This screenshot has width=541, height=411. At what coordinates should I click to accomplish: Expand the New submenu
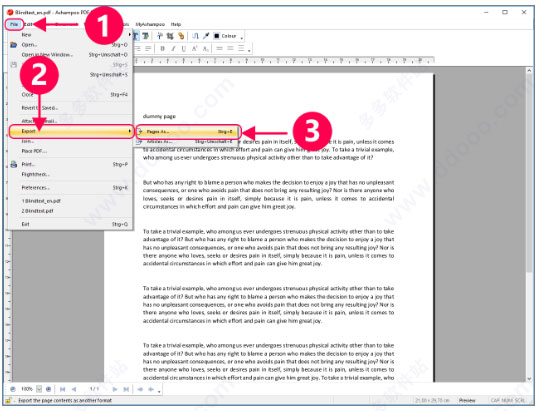click(x=70, y=35)
